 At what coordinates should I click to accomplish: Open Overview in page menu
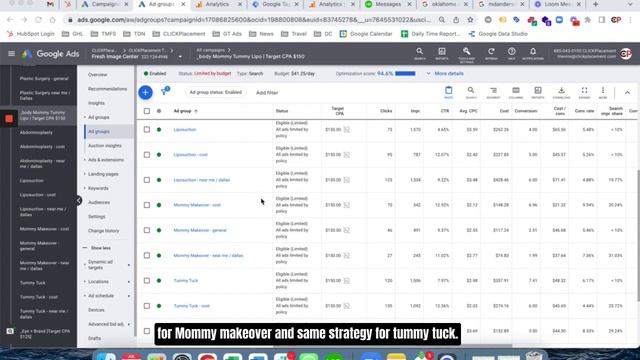pos(98,75)
